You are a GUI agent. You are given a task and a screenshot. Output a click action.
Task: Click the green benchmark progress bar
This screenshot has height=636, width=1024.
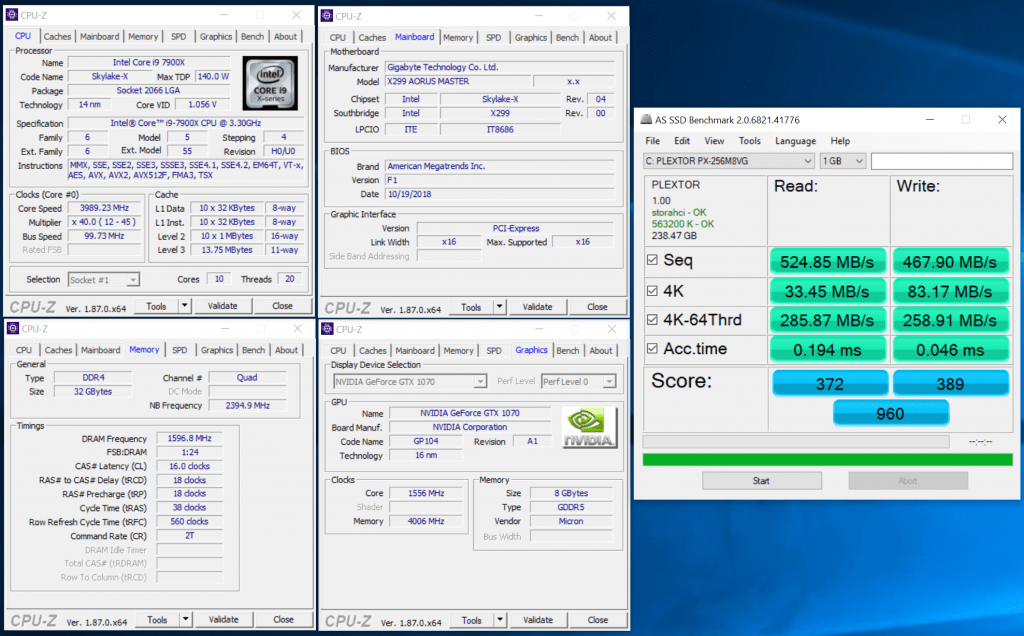coord(826,459)
